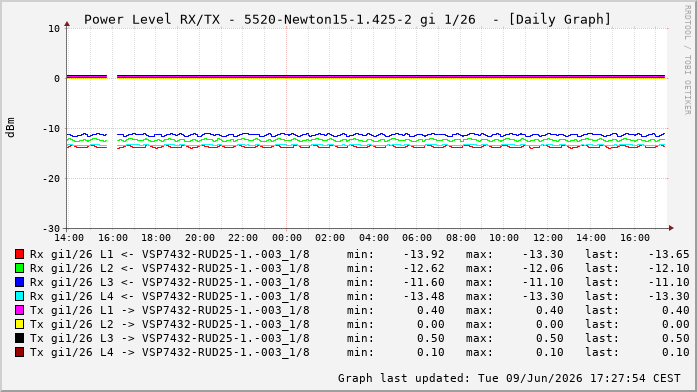Screen dimensions: 697x392
Task: Click the -20 y-axis tick label
Action: coord(51,179)
